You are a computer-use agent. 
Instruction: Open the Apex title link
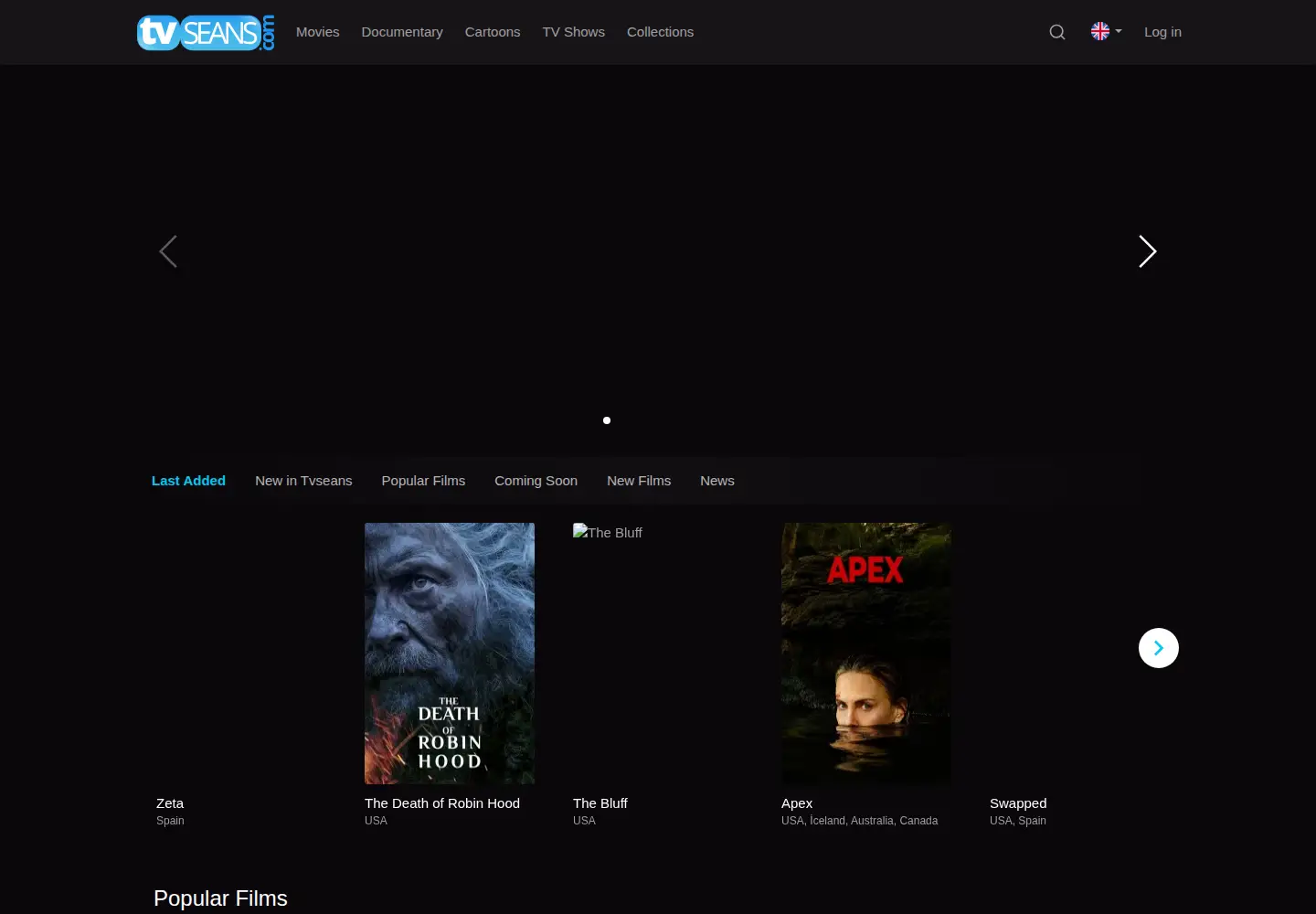point(797,803)
